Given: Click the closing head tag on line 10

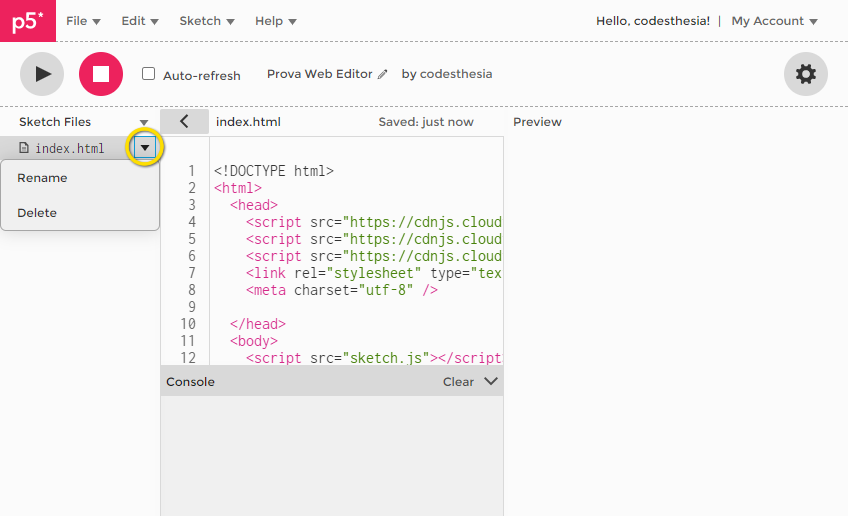Looking at the screenshot, I should click(x=257, y=324).
